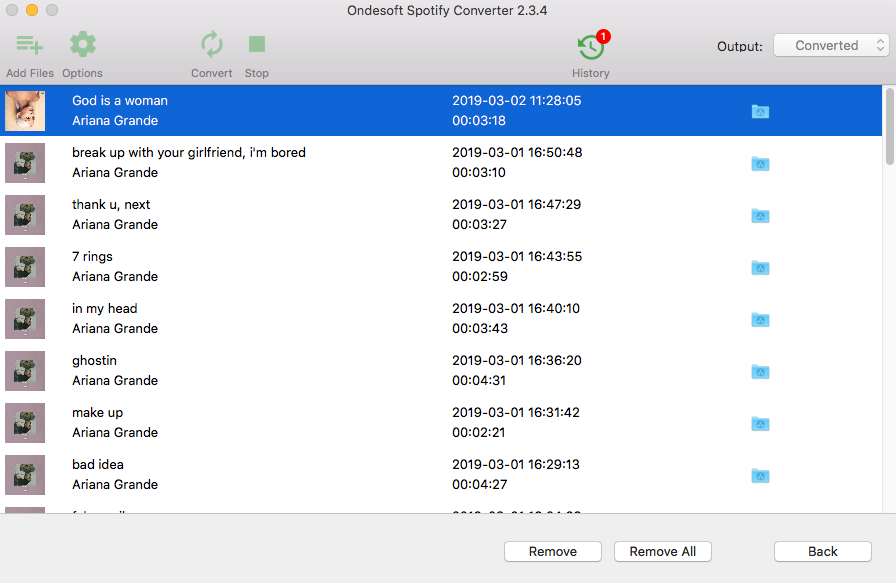Minimize the Ondesoft Spotify Converter window

pos(32,10)
